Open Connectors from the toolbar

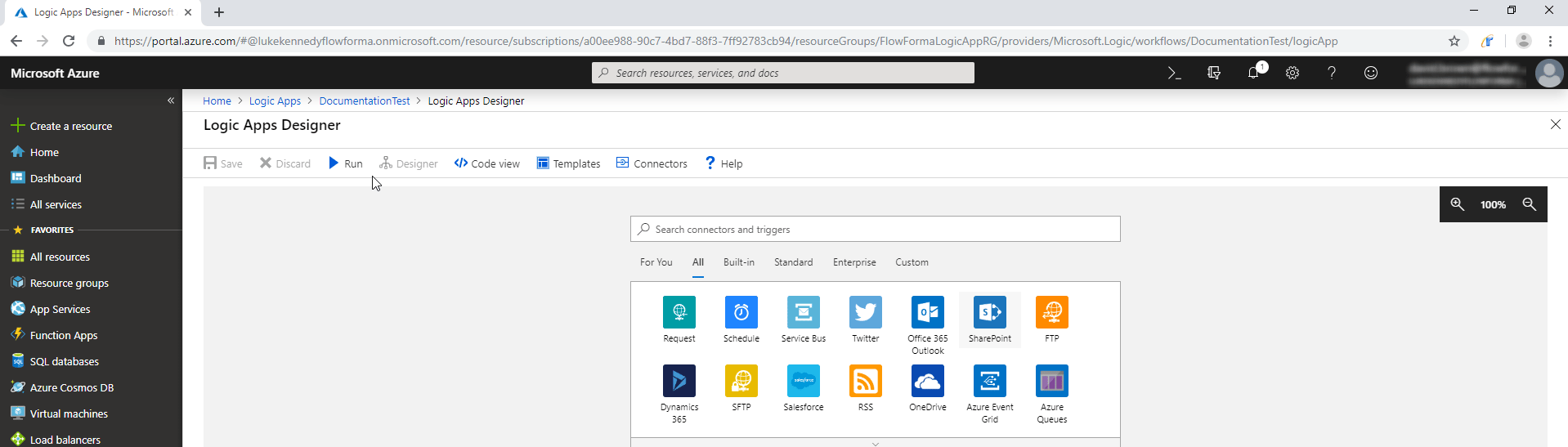(x=652, y=163)
